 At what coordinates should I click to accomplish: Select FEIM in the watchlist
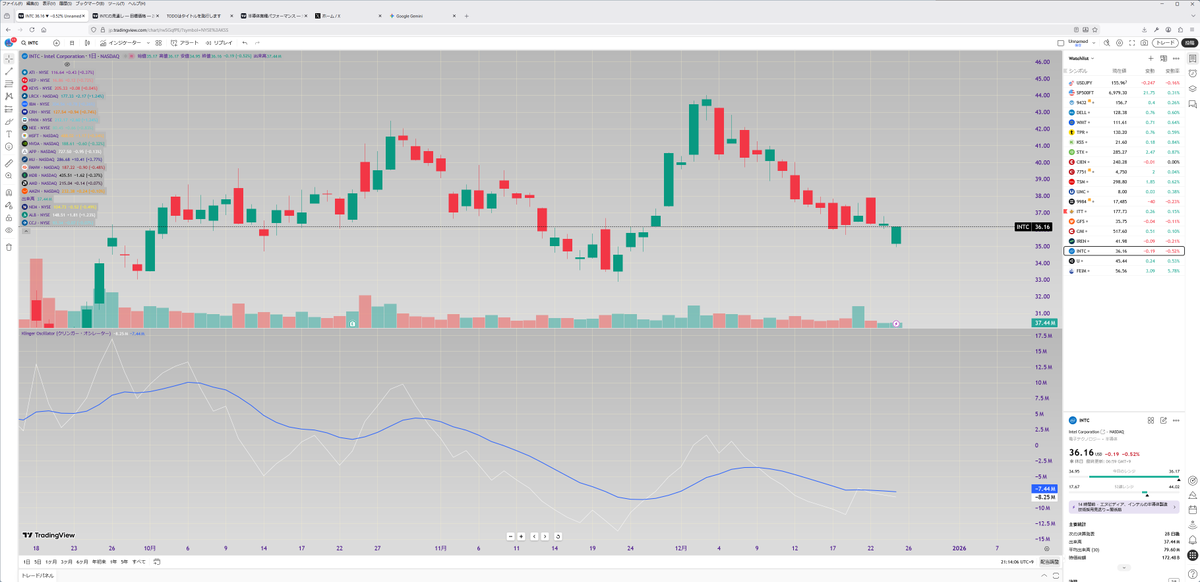click(1123, 271)
